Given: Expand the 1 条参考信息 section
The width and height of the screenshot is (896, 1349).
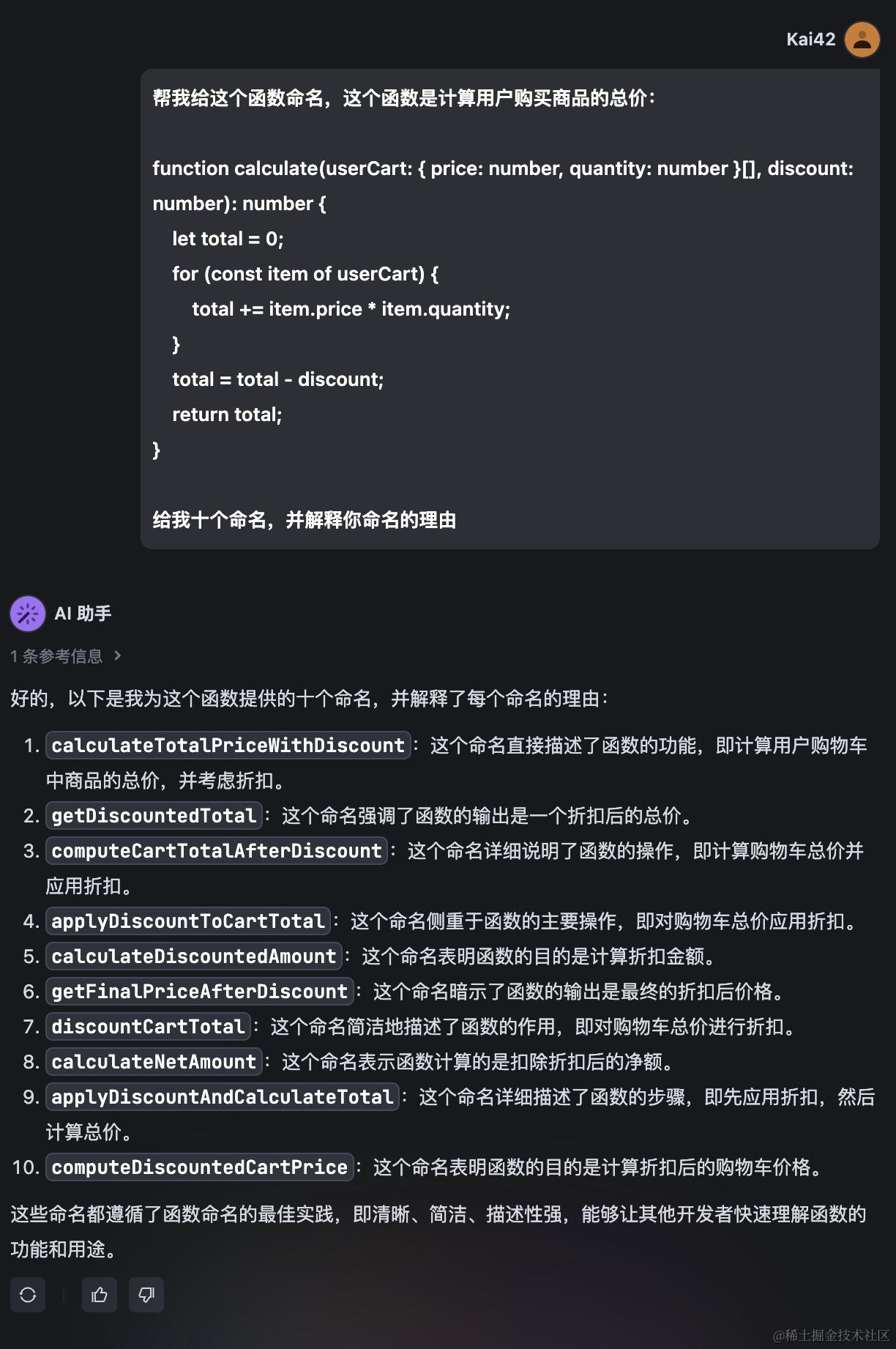Looking at the screenshot, I should coord(57,655).
